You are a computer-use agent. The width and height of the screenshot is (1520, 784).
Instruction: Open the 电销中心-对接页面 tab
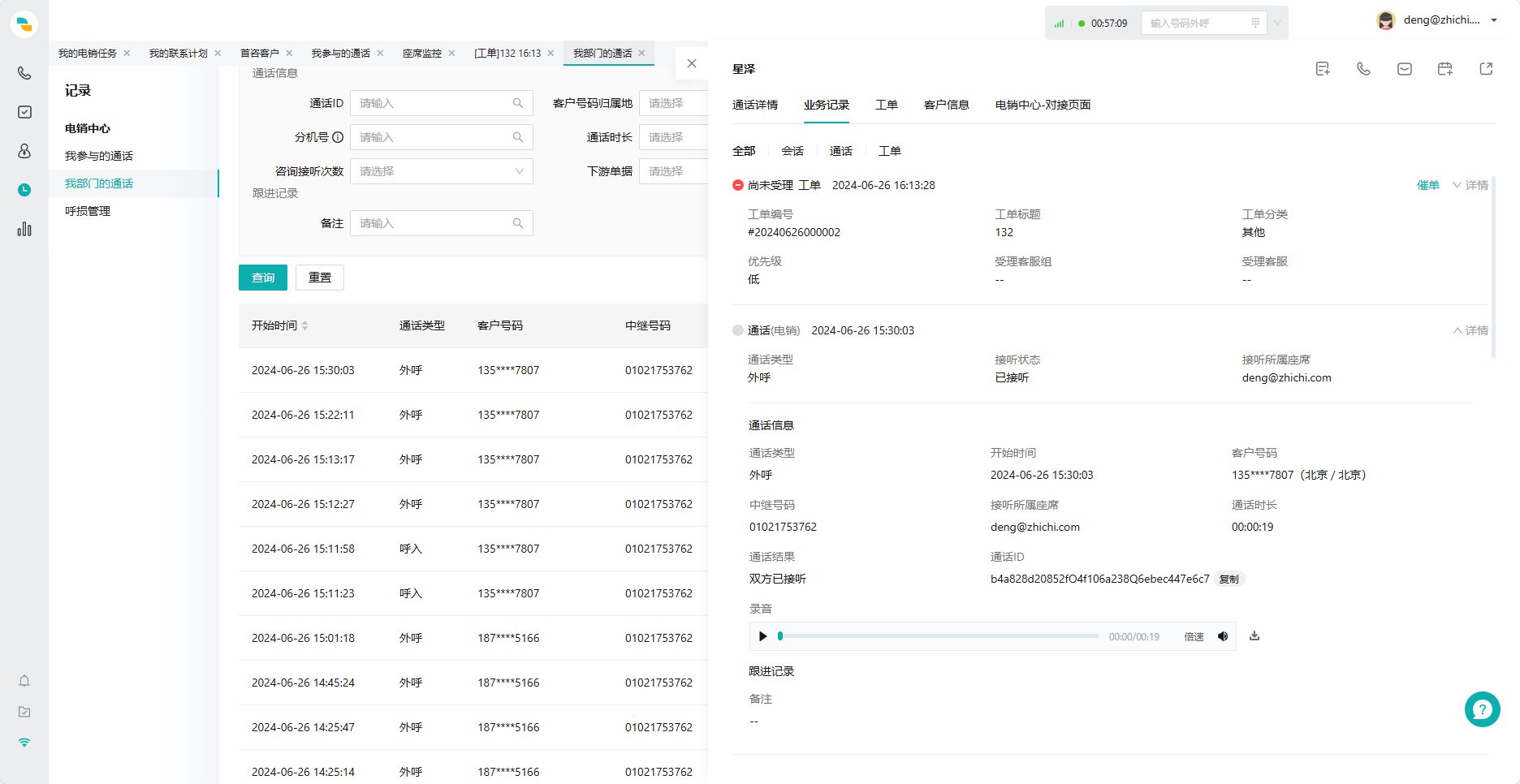[x=1043, y=105]
